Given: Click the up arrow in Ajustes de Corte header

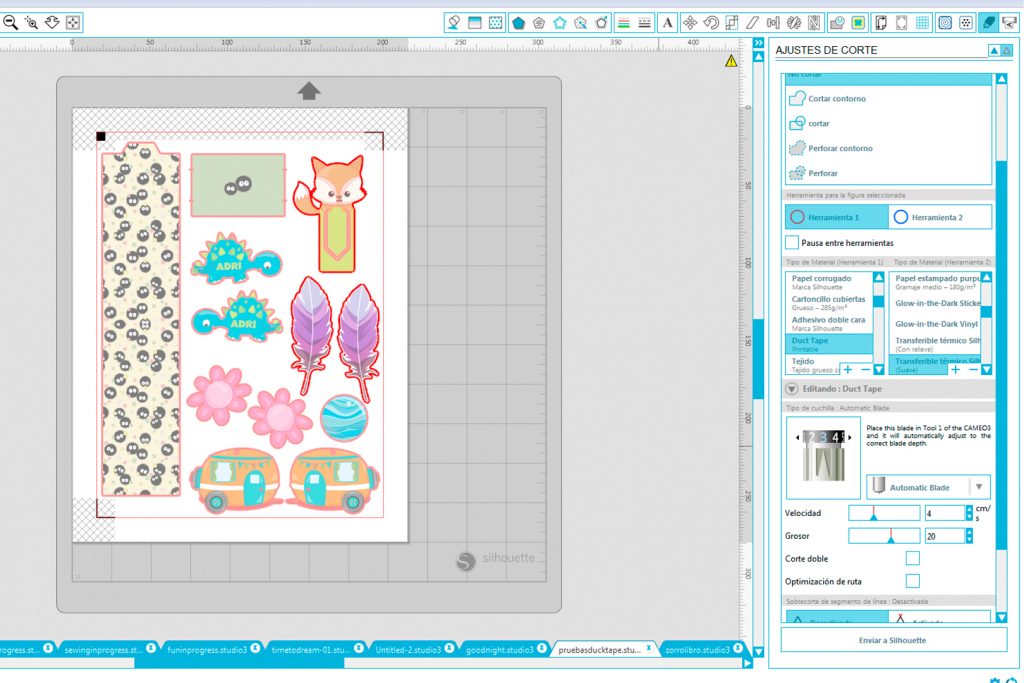Looking at the screenshot, I should (x=993, y=50).
